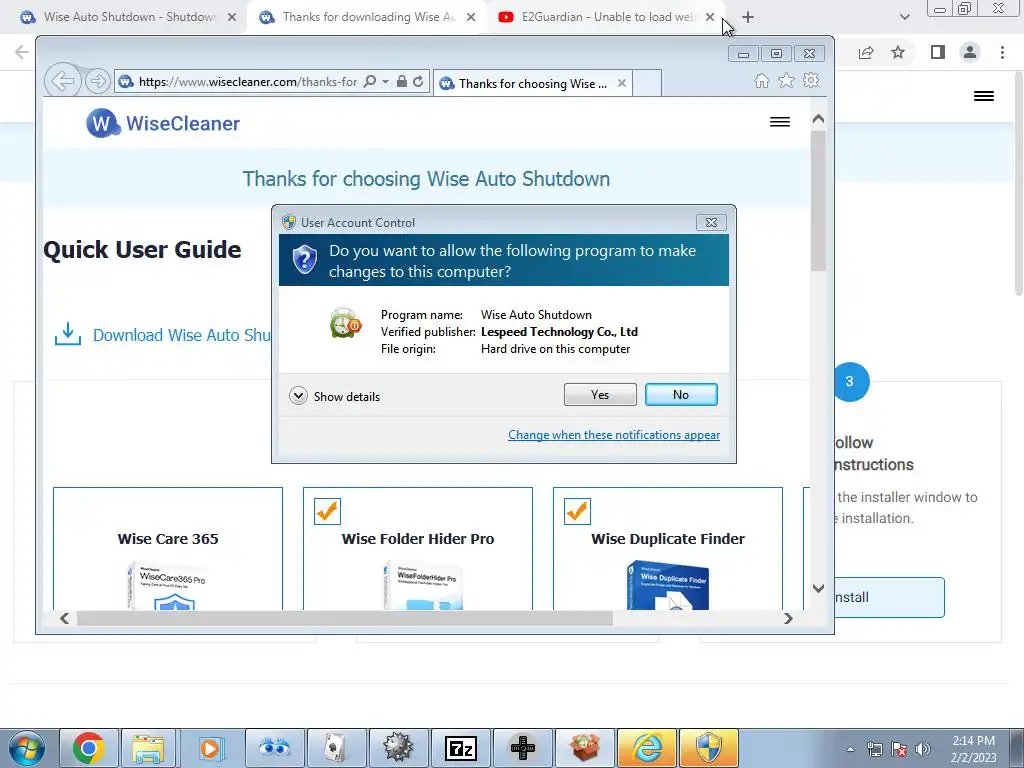Open Chrome three-dot menu
This screenshot has height=768, width=1024.
coord(1002,52)
